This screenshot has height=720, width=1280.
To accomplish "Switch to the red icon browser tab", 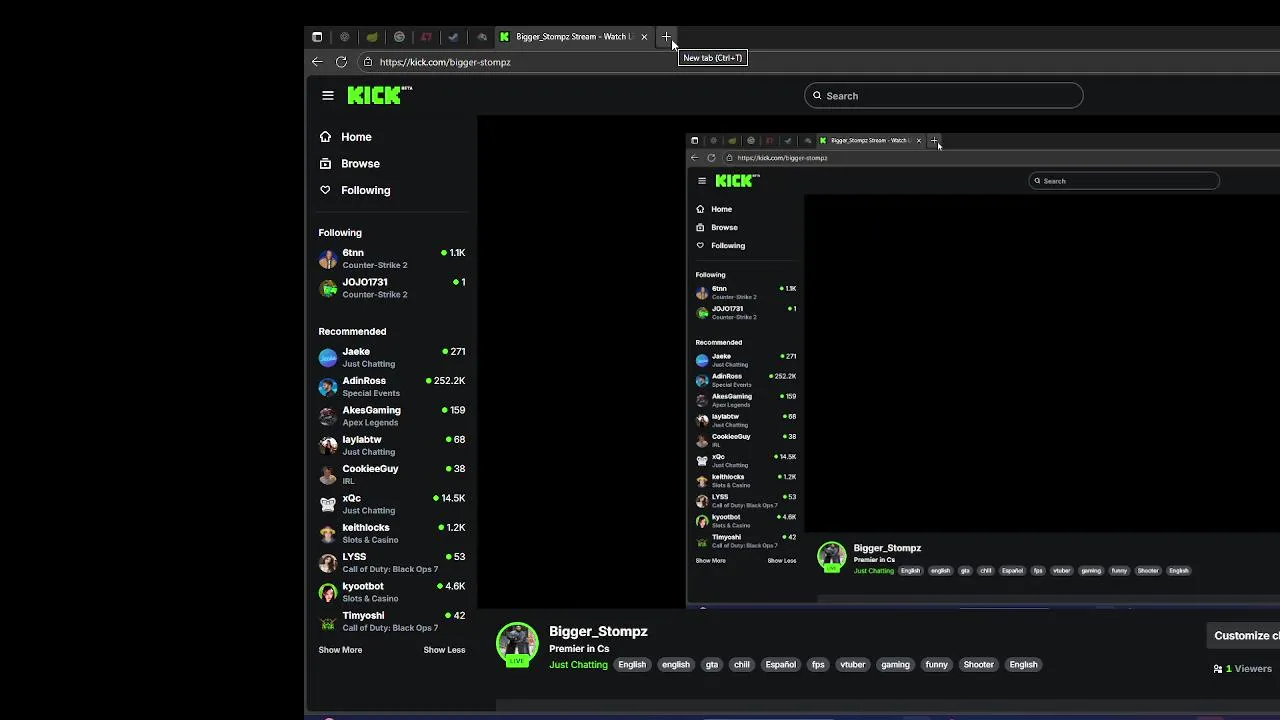I will coord(426,37).
